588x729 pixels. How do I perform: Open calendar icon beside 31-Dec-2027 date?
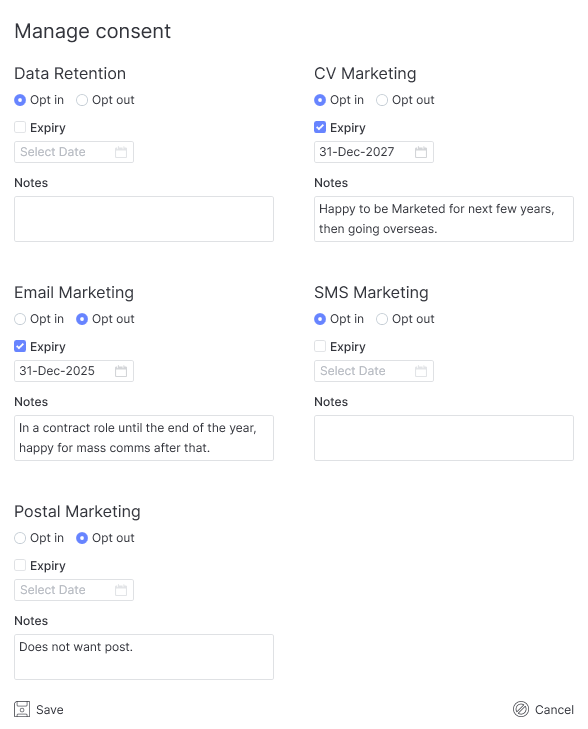pyautogui.click(x=421, y=152)
